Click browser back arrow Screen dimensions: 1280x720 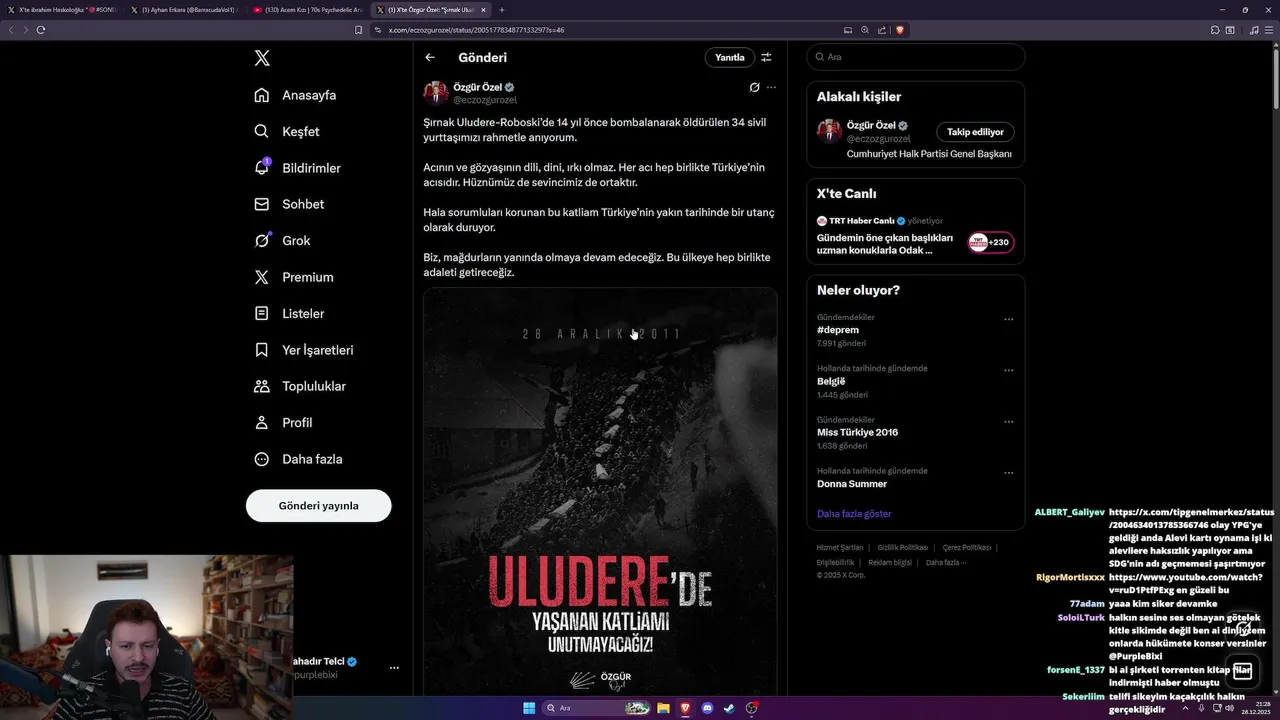(x=11, y=30)
